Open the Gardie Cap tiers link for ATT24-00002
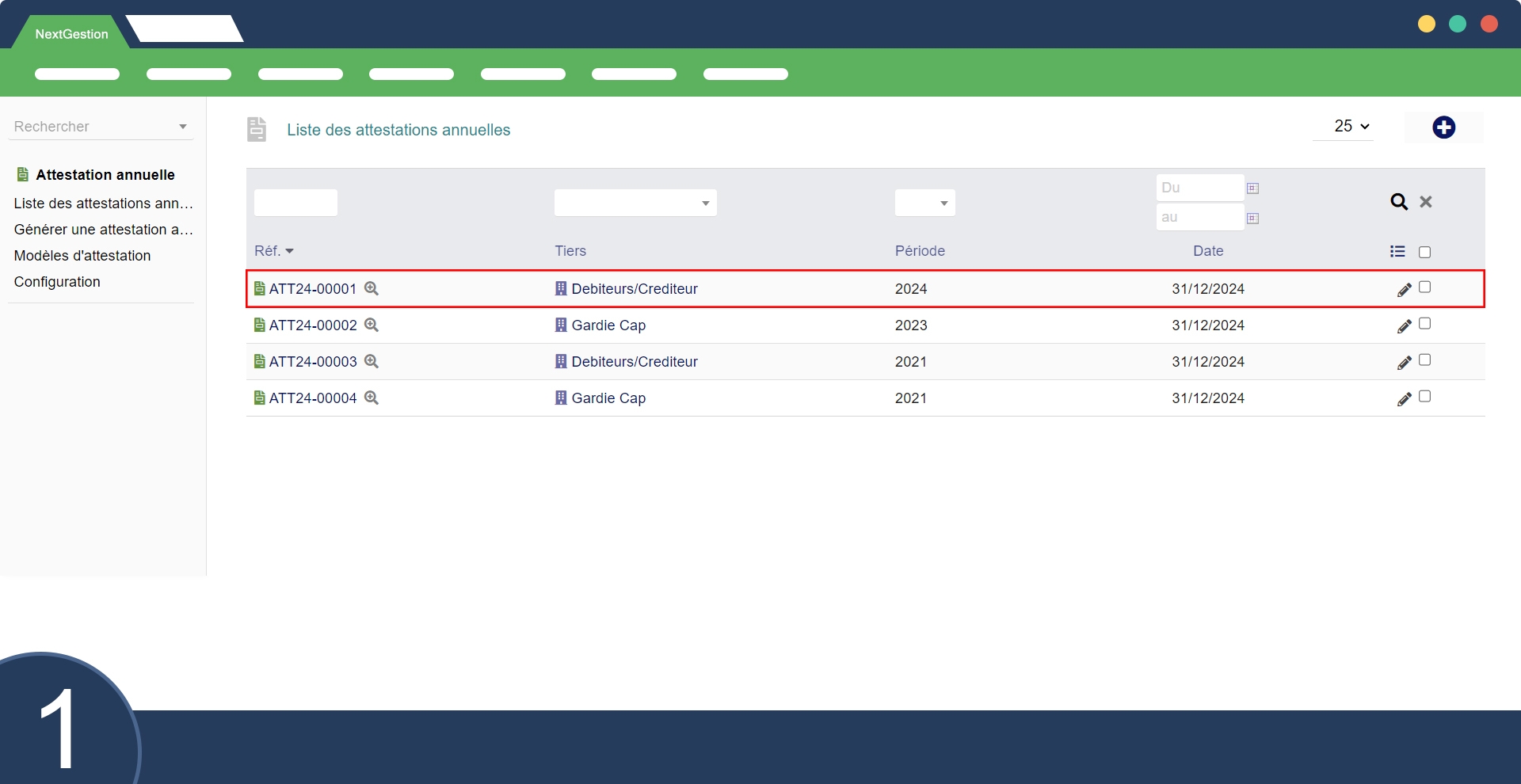Viewport: 1521px width, 784px height. [x=608, y=325]
